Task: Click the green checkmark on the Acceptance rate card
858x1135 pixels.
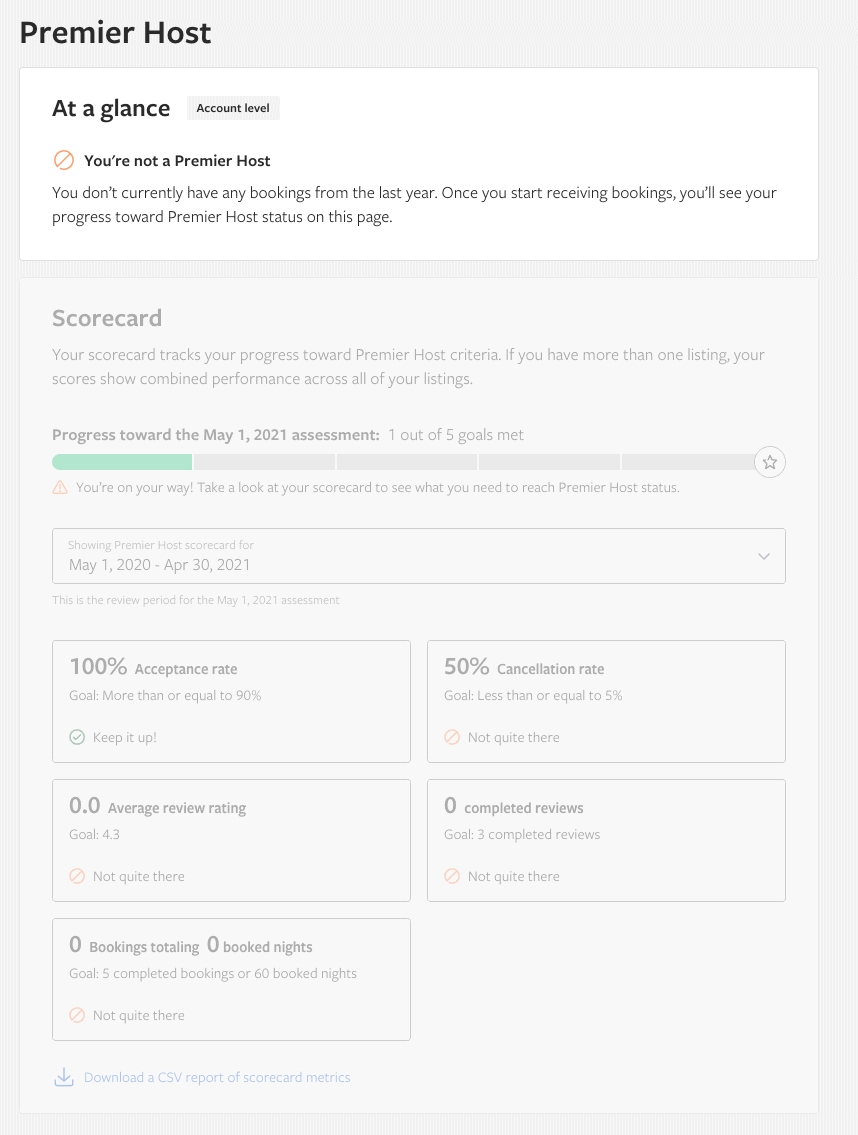Action: 77,737
